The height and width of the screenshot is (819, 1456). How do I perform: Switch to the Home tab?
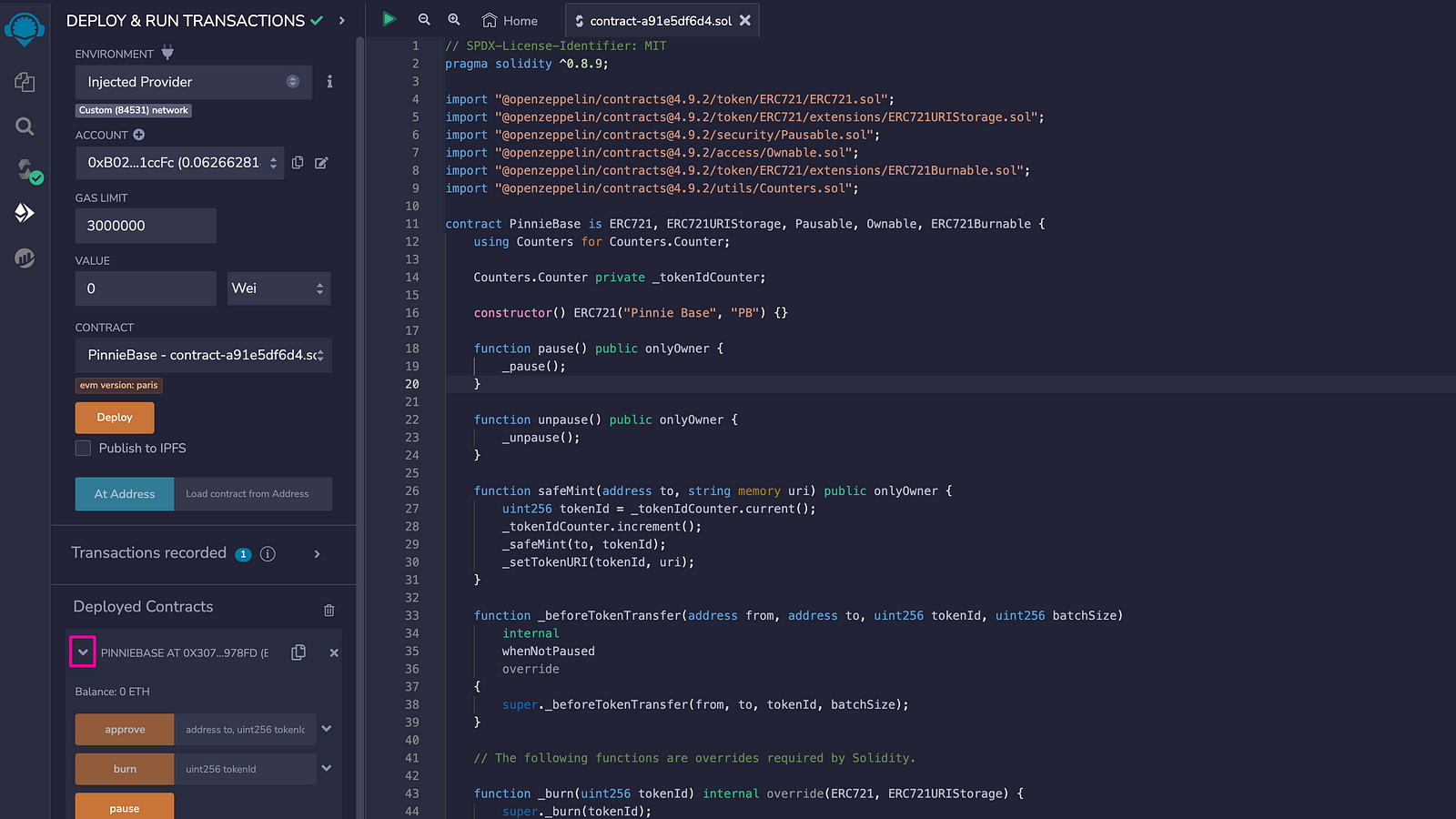511,20
